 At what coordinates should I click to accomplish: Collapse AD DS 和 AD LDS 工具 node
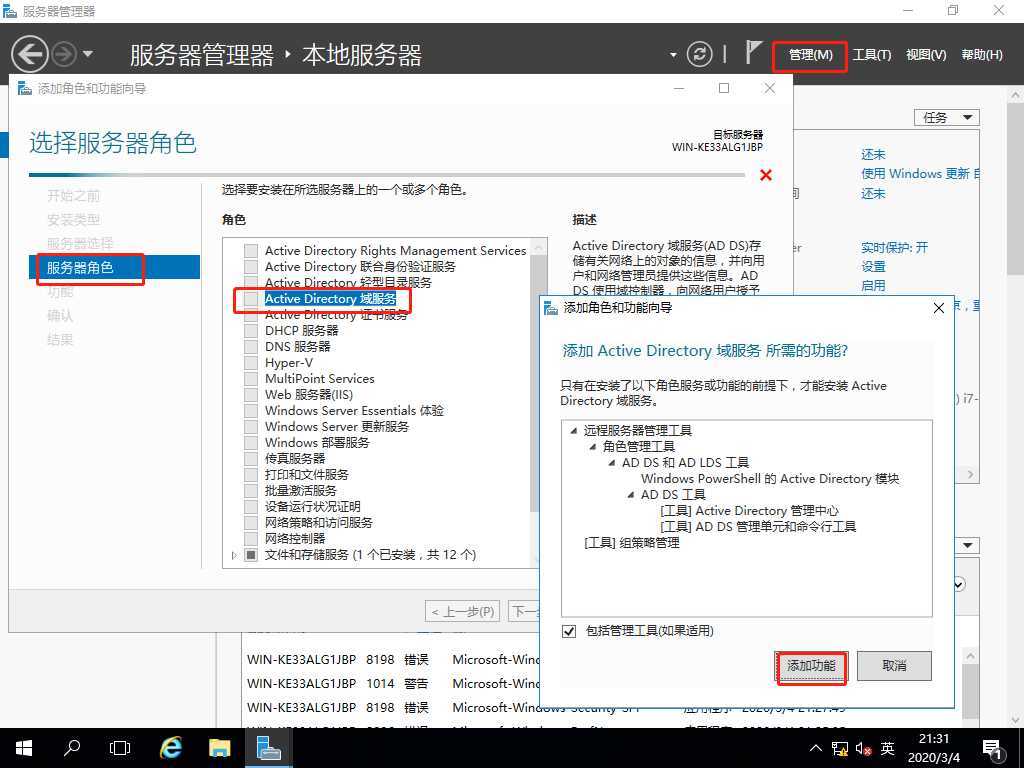pyautogui.click(x=611, y=462)
